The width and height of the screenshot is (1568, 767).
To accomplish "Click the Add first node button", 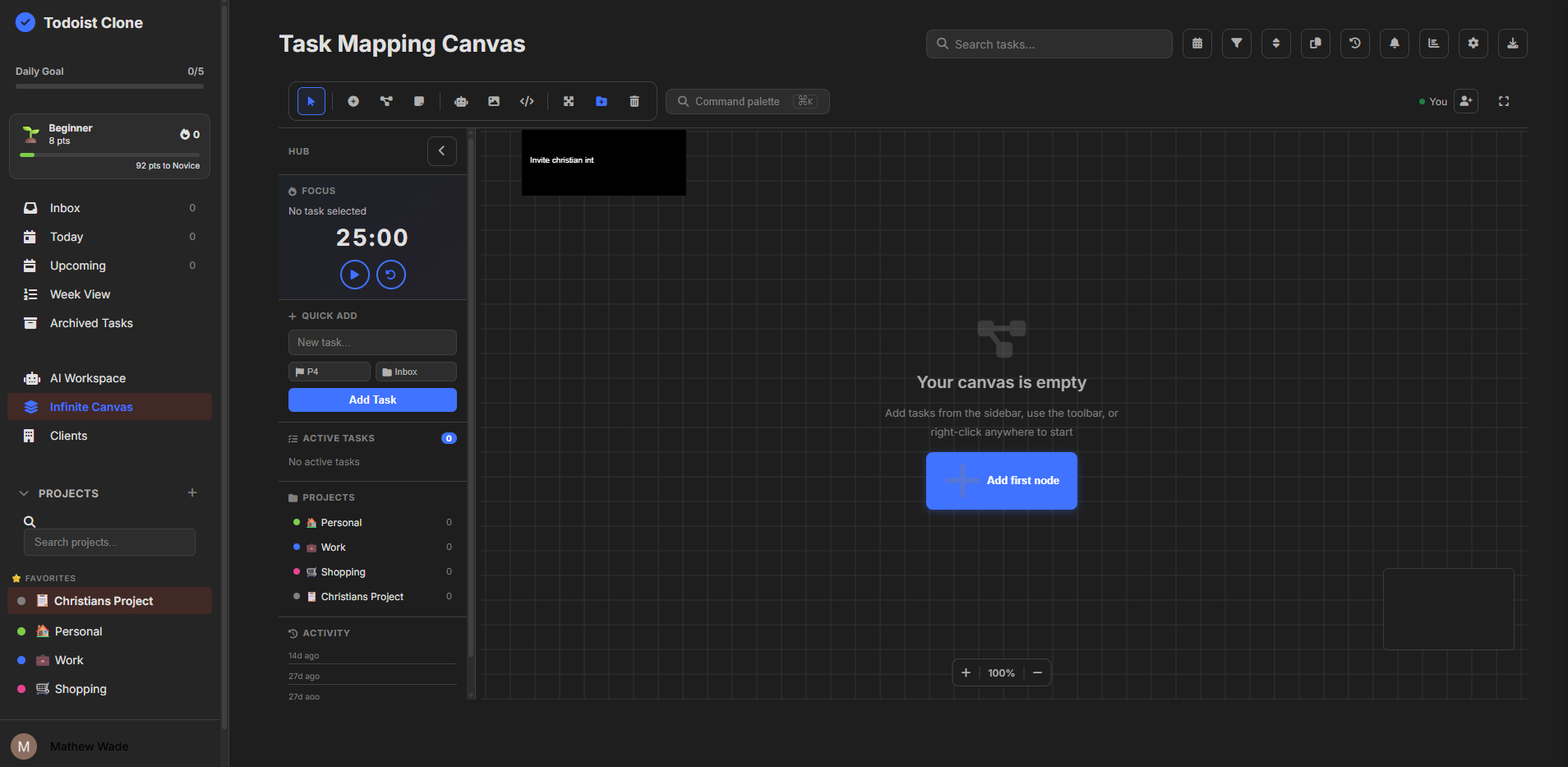I will tap(1001, 481).
